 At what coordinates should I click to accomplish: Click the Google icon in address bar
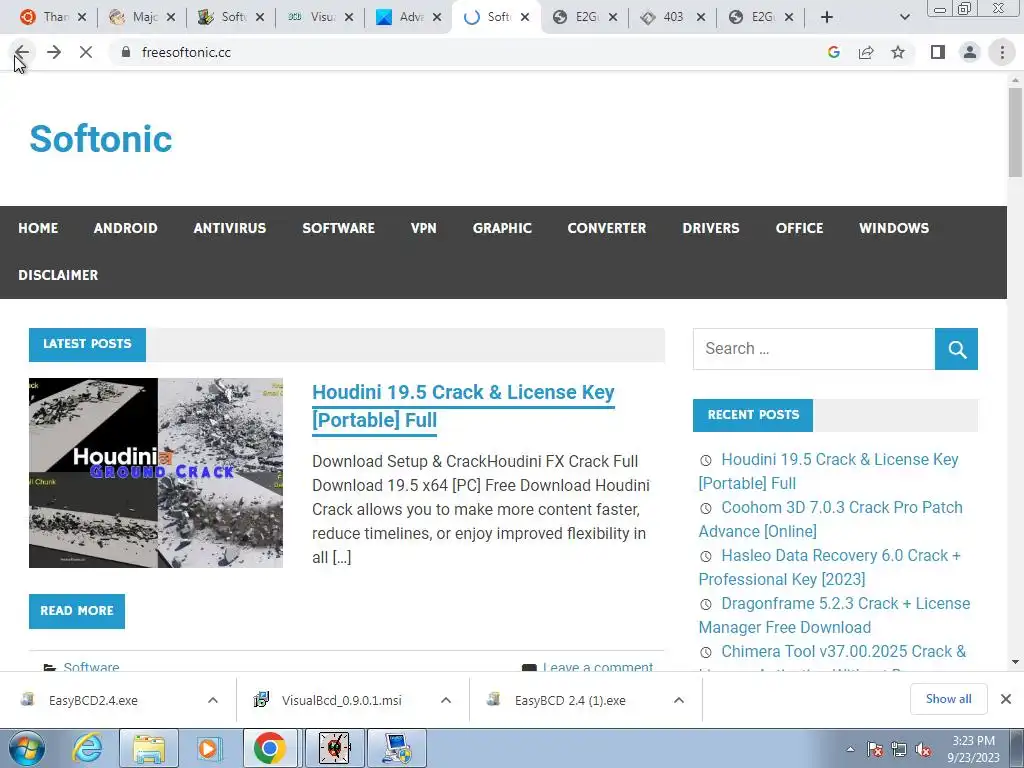click(833, 52)
